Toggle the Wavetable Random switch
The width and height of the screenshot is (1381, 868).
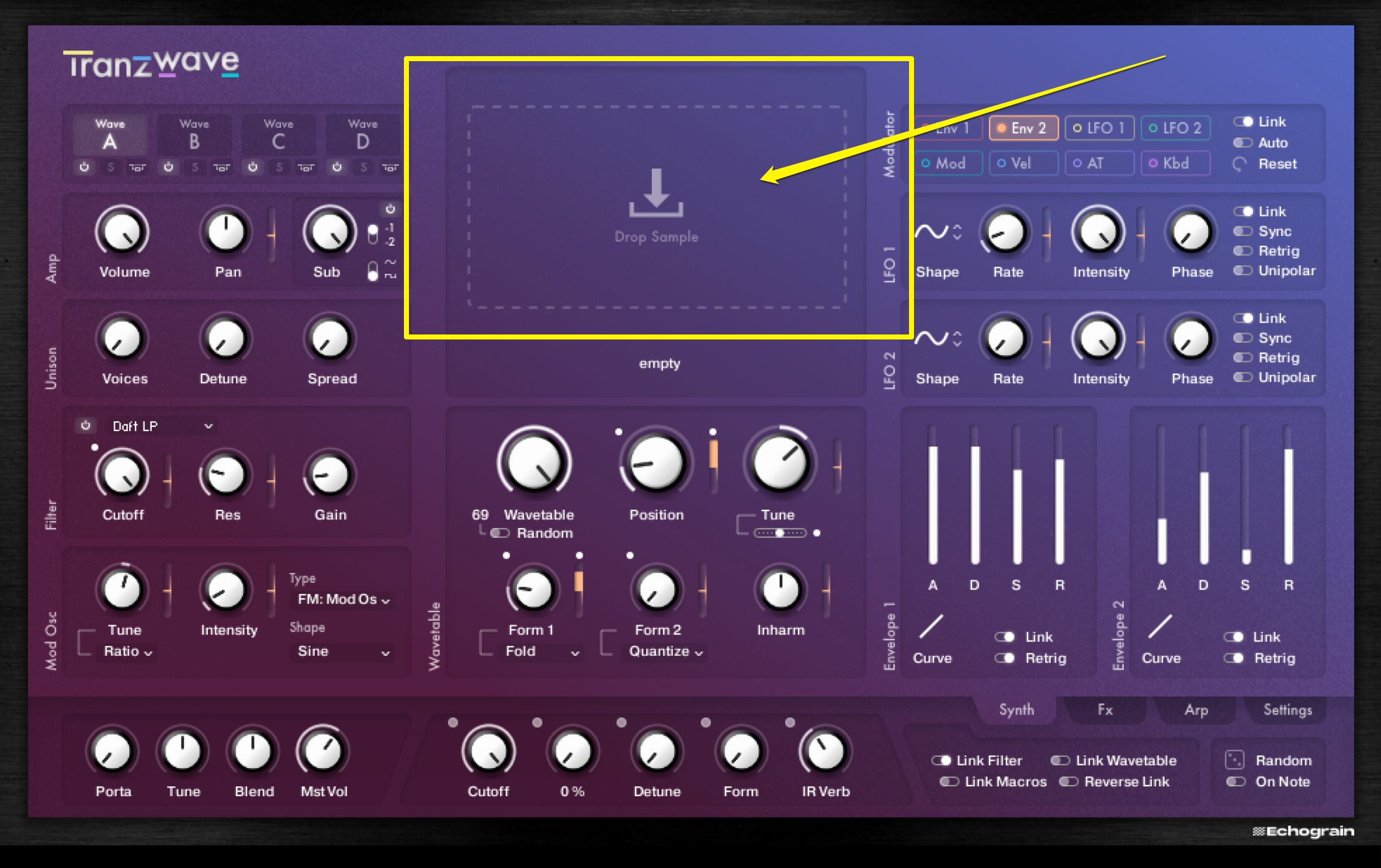coord(499,533)
